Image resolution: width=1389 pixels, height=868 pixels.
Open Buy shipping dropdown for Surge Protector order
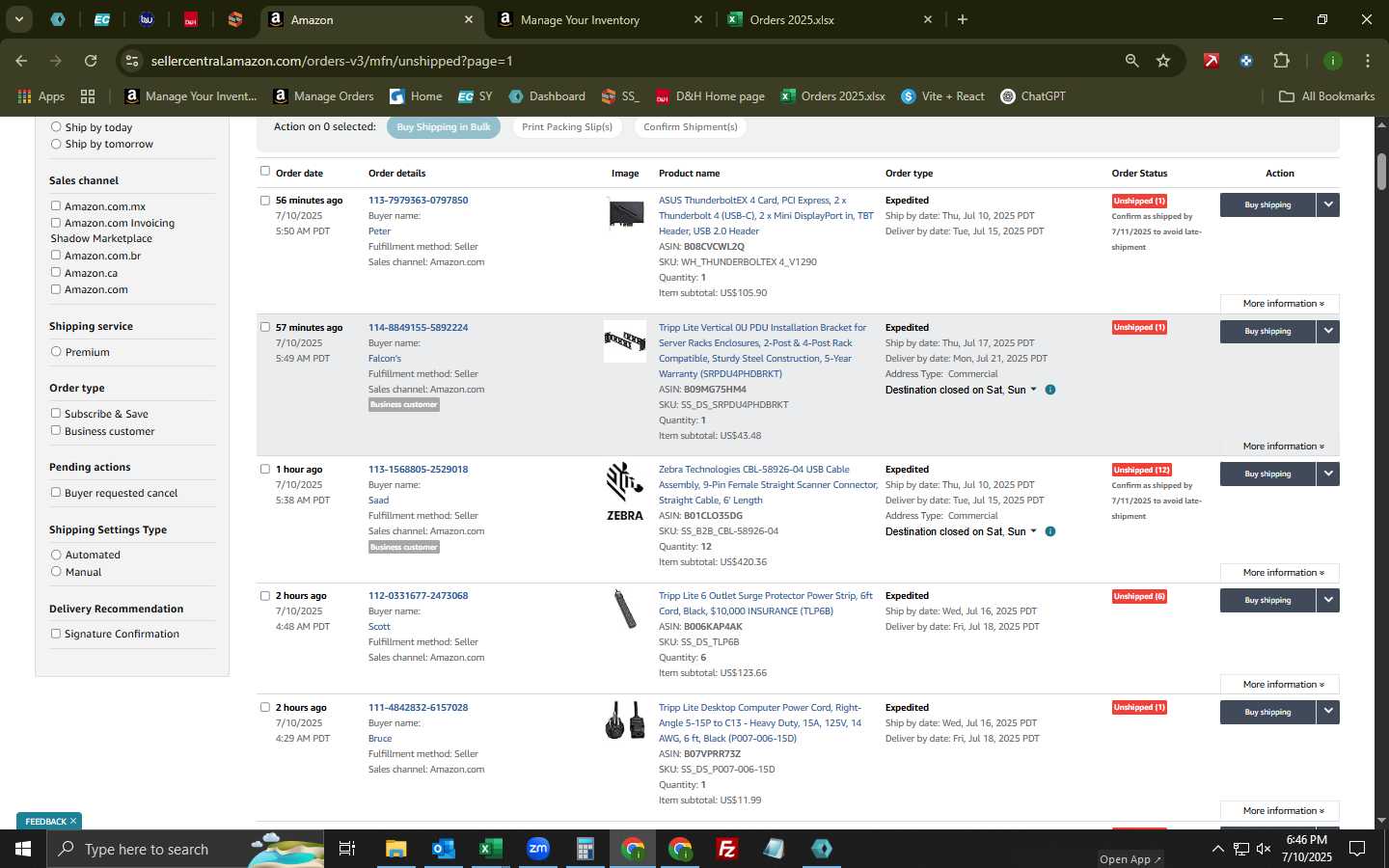tap(1328, 600)
